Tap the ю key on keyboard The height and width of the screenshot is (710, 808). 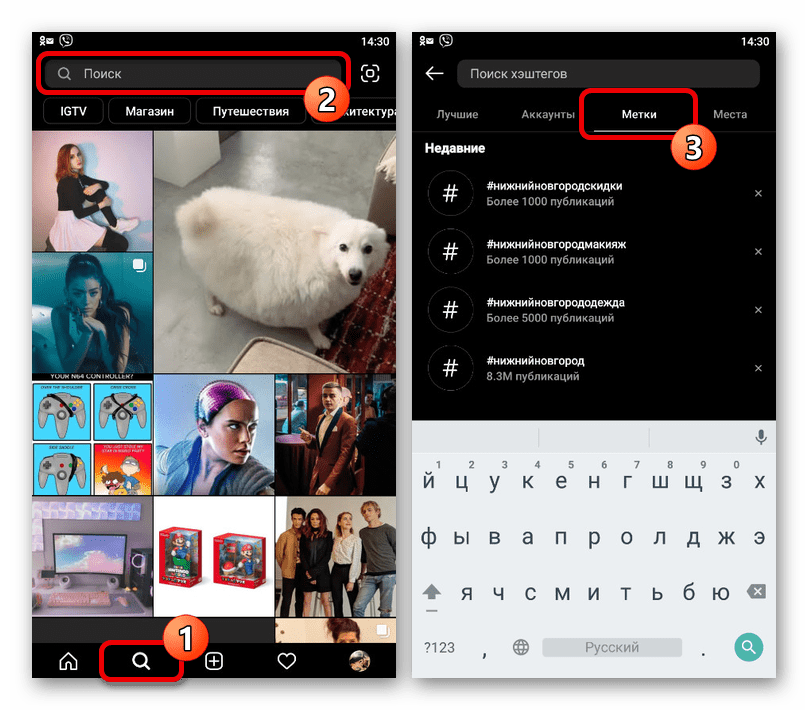pos(720,594)
